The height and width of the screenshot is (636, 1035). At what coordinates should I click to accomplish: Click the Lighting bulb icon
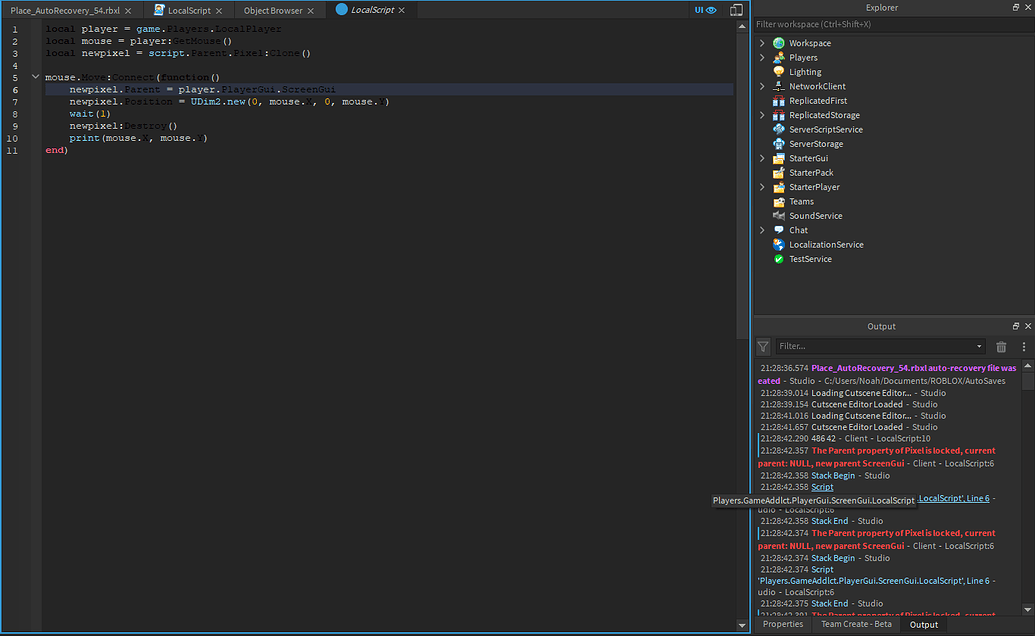coord(779,72)
